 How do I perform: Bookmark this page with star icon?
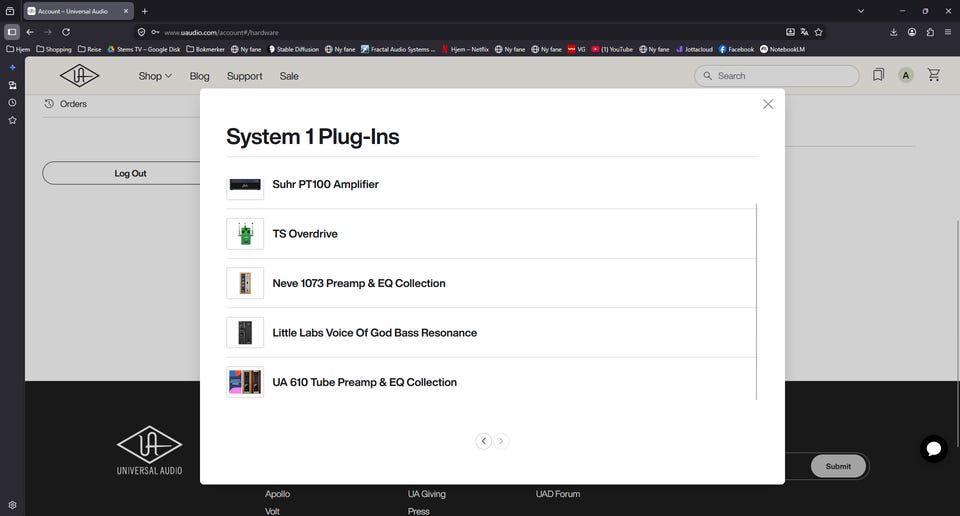pos(819,32)
